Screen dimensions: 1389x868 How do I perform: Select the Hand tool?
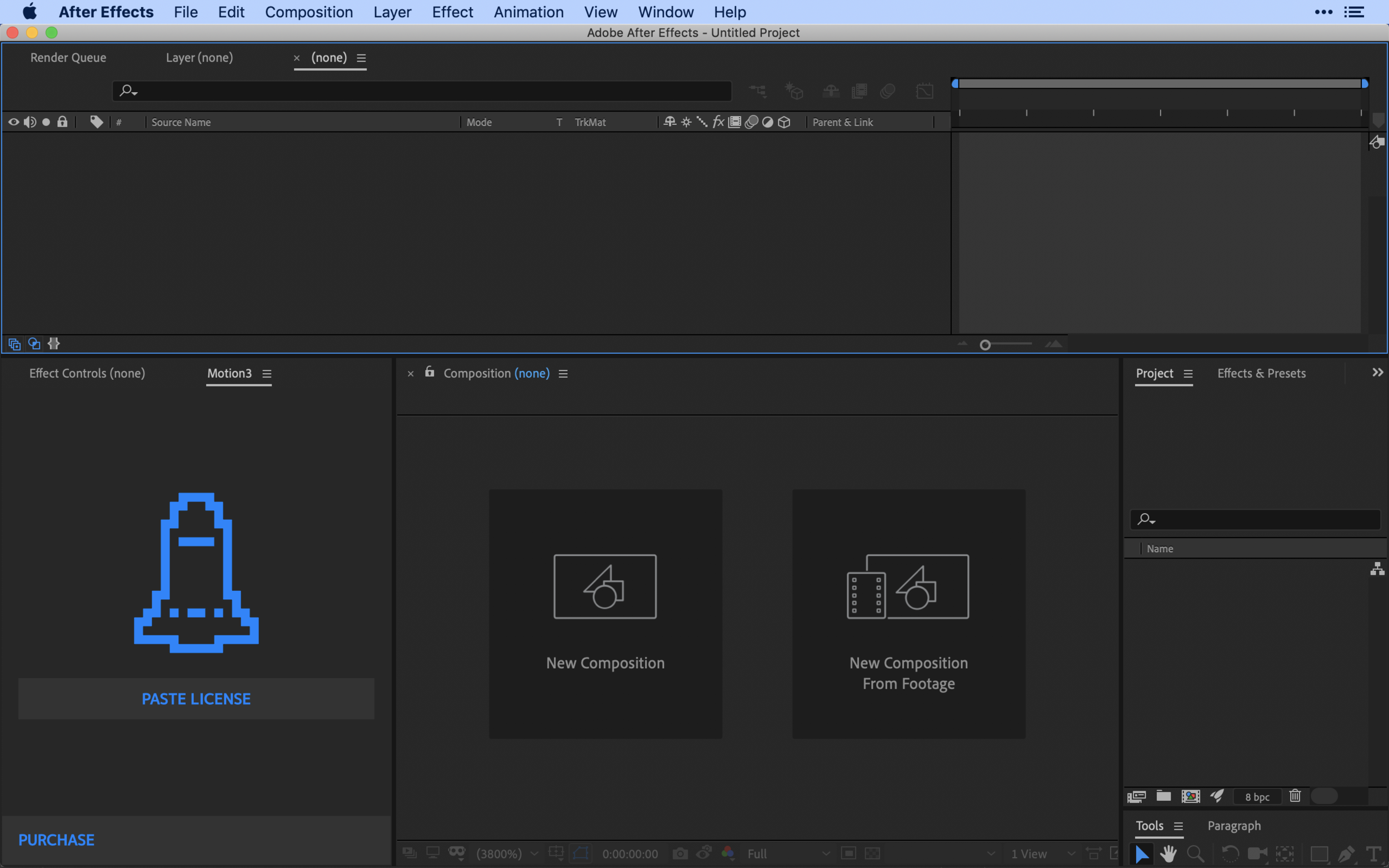click(x=1168, y=854)
